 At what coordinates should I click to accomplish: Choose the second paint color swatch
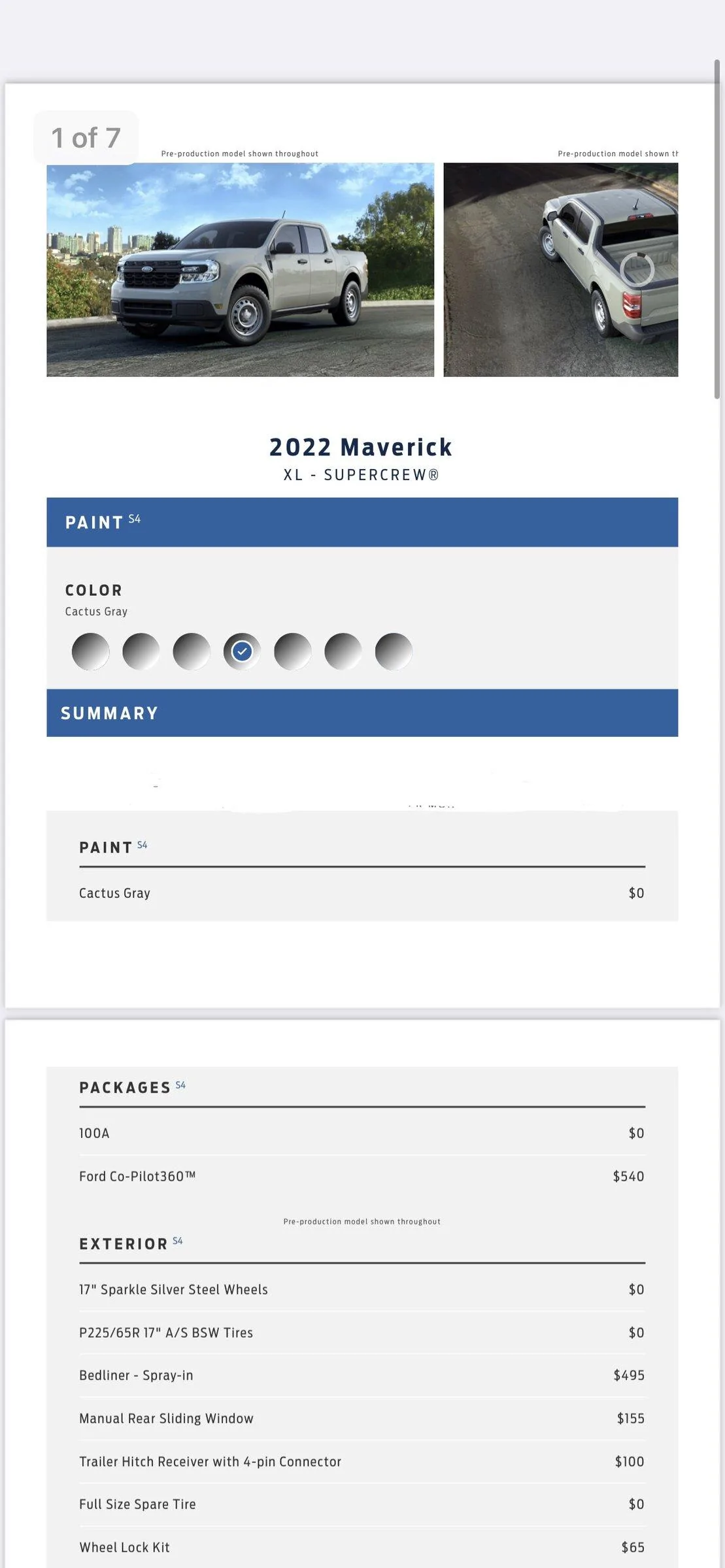pos(141,651)
